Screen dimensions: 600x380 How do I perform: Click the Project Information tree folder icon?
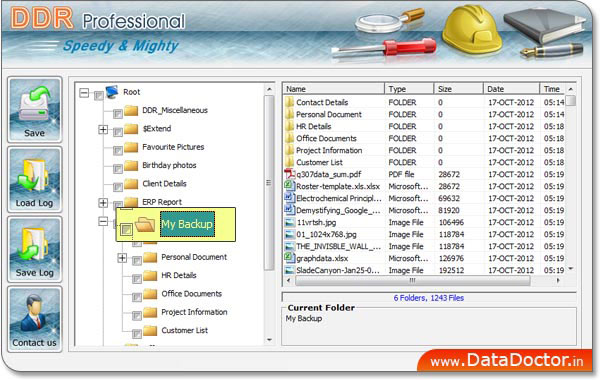coord(150,313)
